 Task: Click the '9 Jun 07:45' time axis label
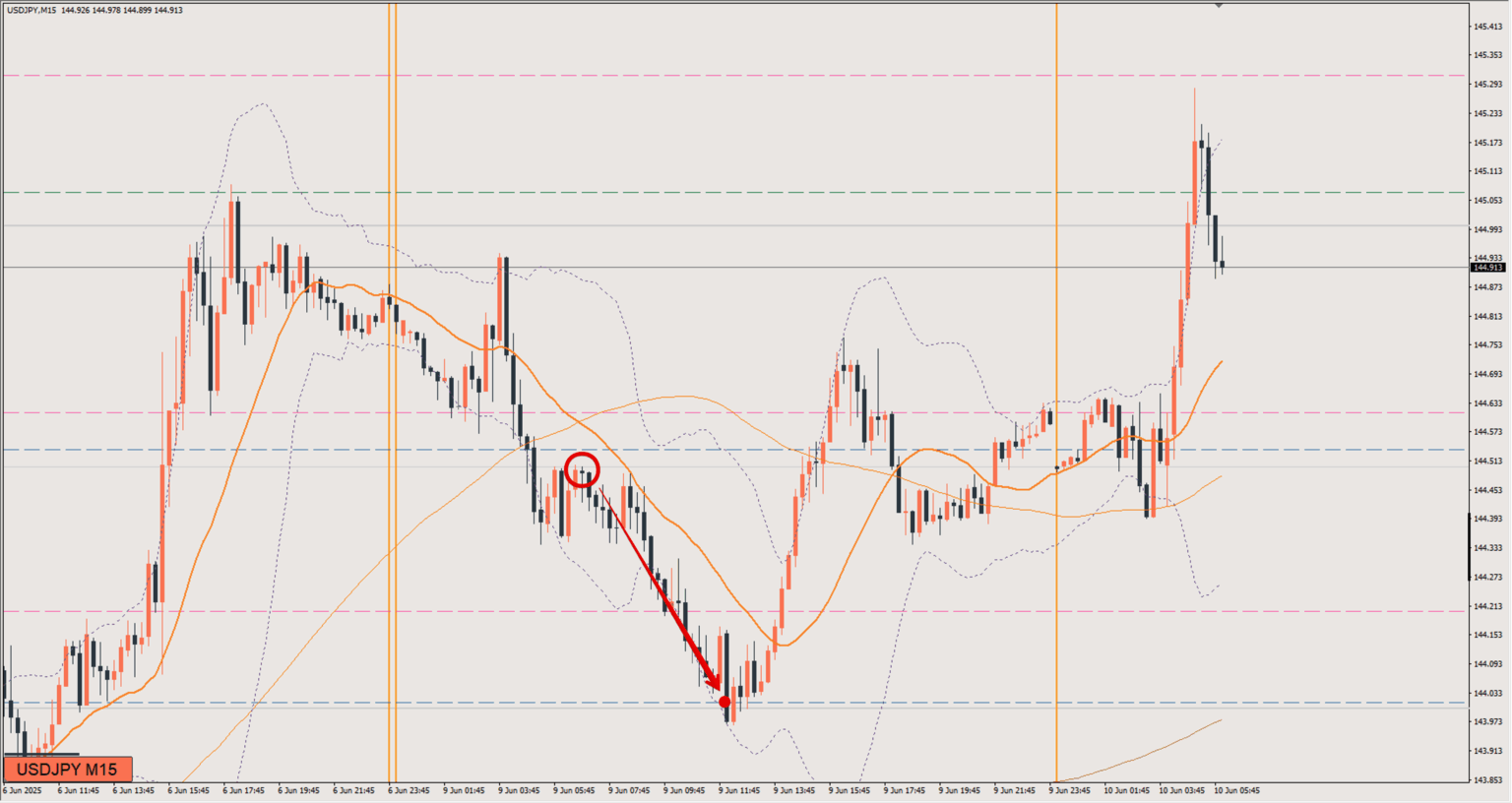click(x=630, y=790)
